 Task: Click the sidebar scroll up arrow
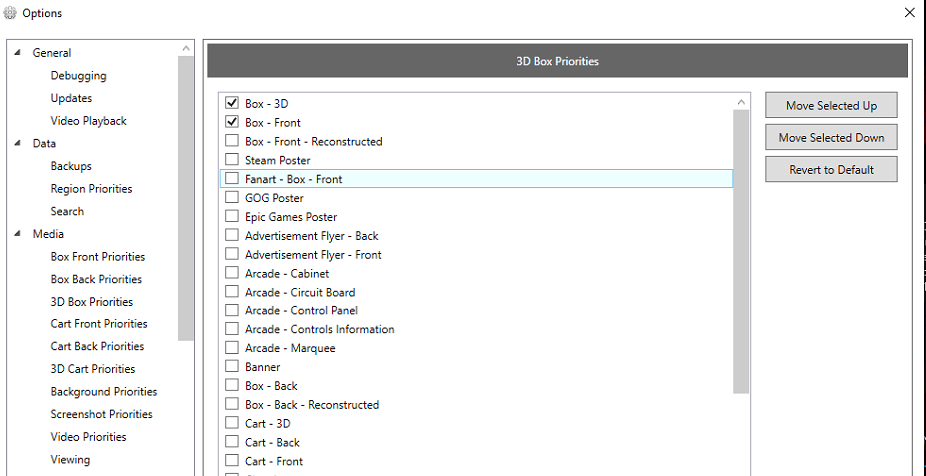pyautogui.click(x=186, y=48)
